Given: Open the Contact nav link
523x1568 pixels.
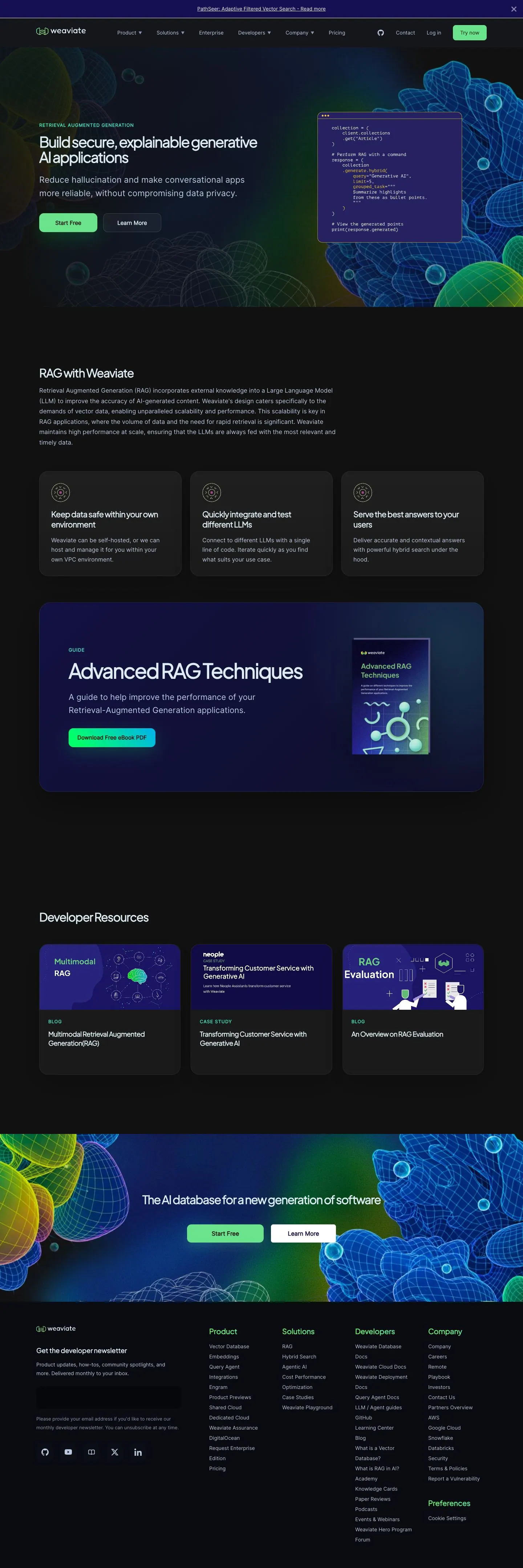Looking at the screenshot, I should click(405, 33).
